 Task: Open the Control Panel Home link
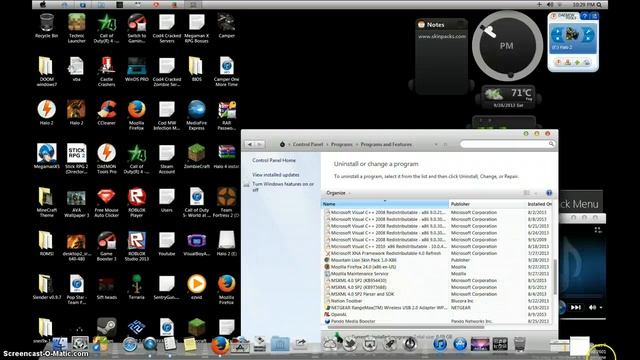274,160
